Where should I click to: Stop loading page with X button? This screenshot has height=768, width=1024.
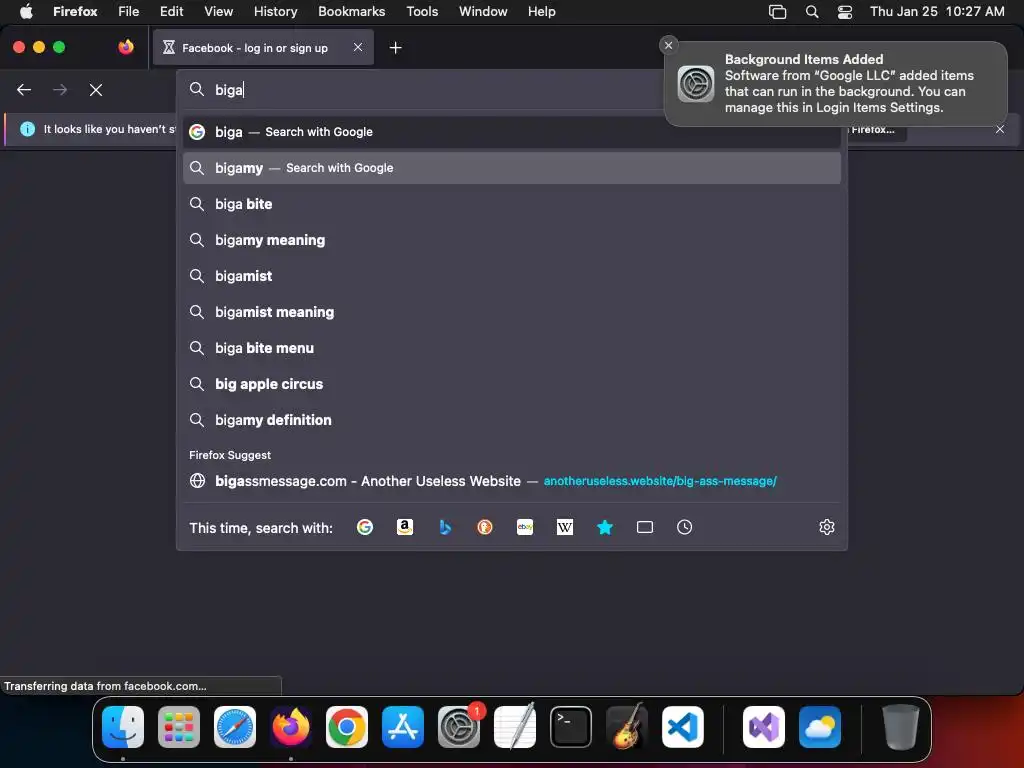[96, 90]
